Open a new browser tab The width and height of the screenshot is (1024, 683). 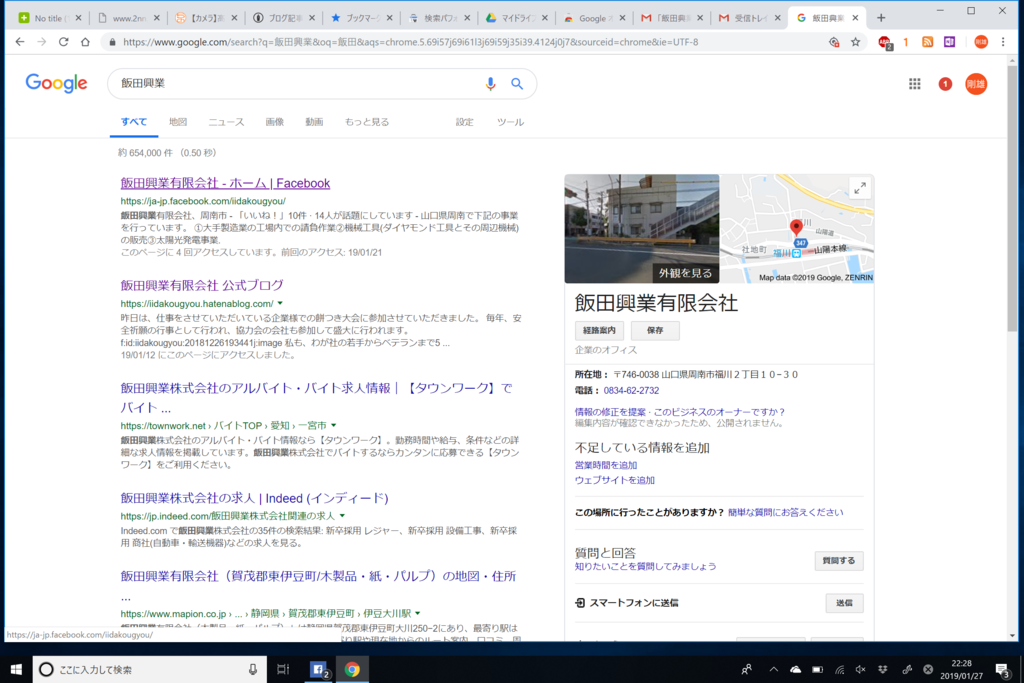click(x=881, y=18)
